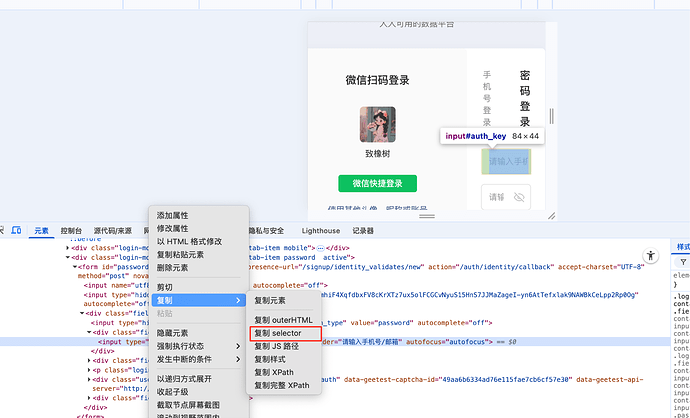Collapse the form id="password" node
This screenshot has width=690, height=418.
pos(75,267)
